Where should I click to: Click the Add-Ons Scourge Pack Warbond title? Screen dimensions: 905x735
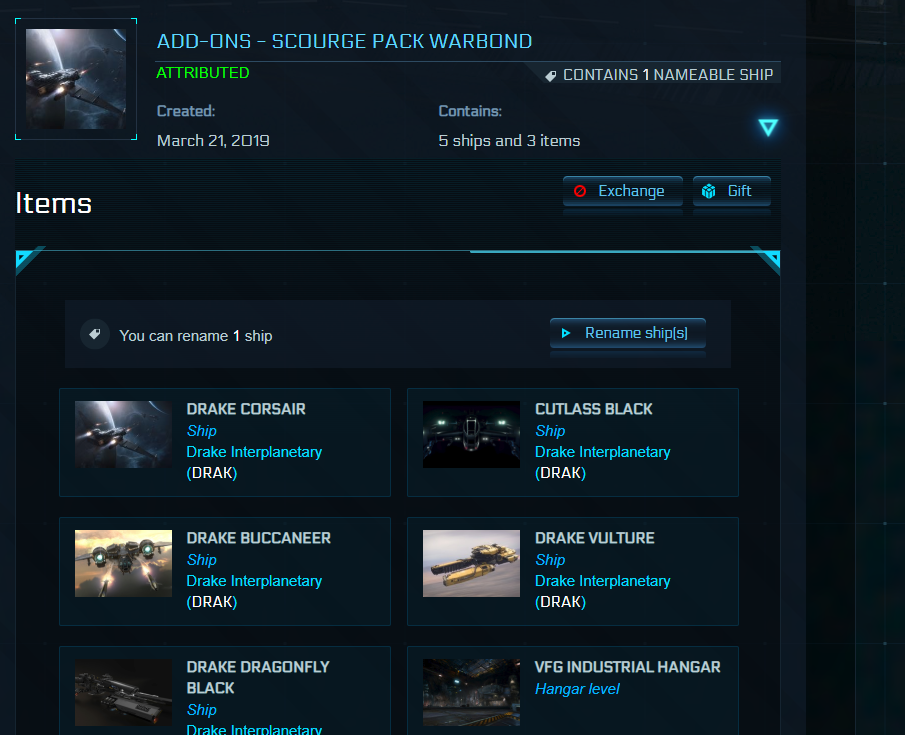(x=344, y=41)
